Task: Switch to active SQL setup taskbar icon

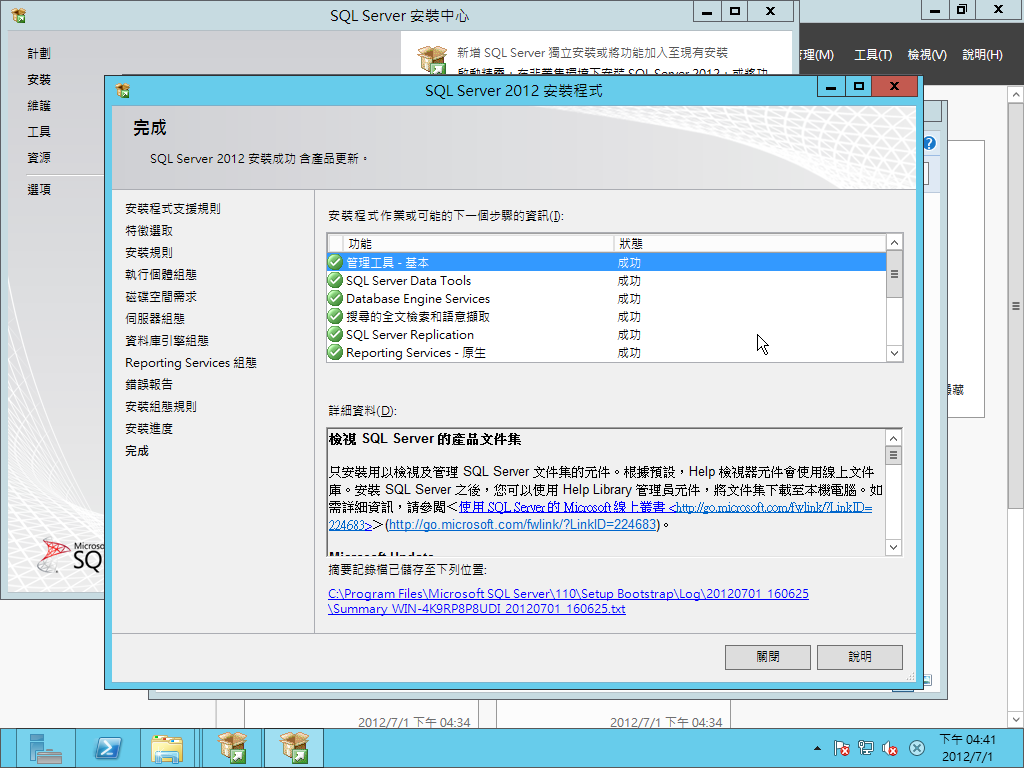Action: 294,748
